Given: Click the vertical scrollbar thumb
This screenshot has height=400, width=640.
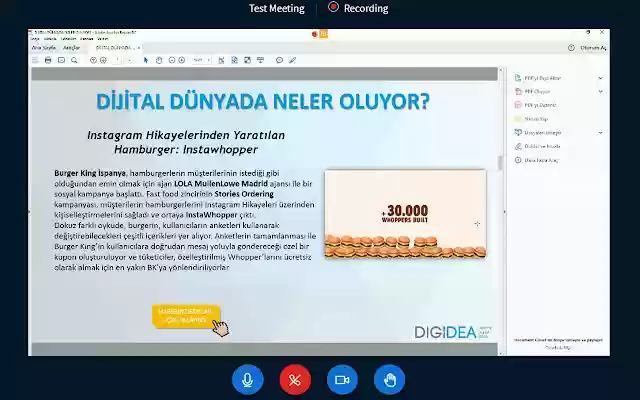Looking at the screenshot, I should point(500,163).
